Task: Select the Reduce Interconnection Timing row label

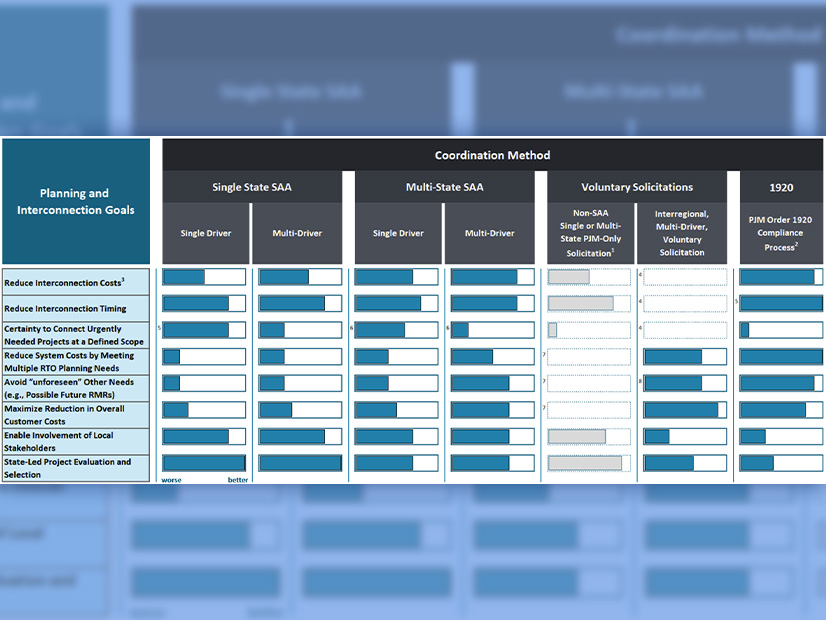Action: [x=75, y=309]
